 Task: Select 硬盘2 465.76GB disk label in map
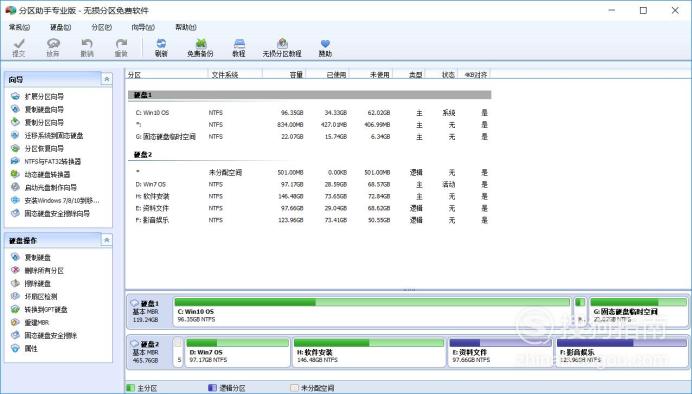click(x=149, y=352)
